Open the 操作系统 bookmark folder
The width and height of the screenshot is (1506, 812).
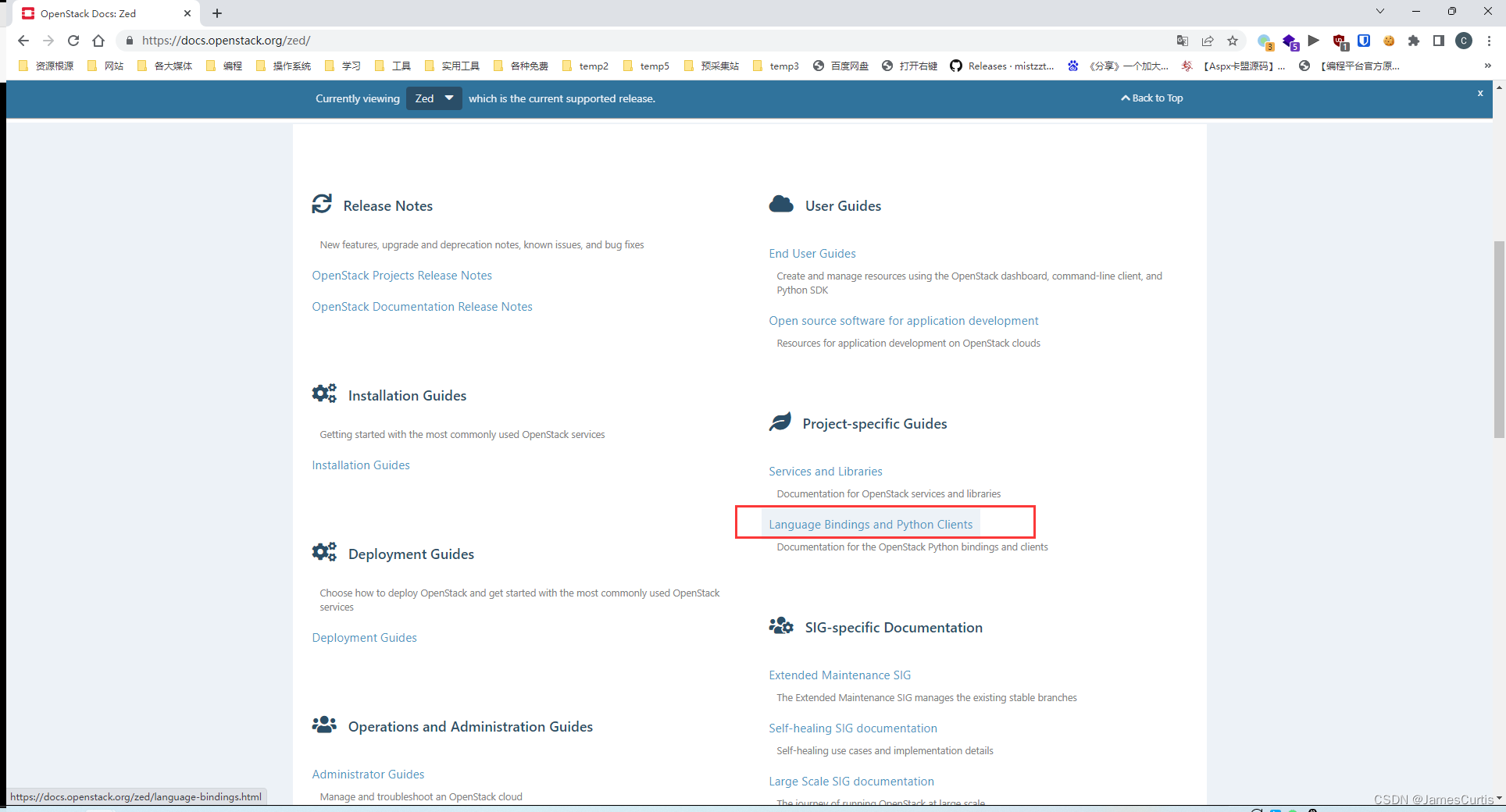click(284, 66)
